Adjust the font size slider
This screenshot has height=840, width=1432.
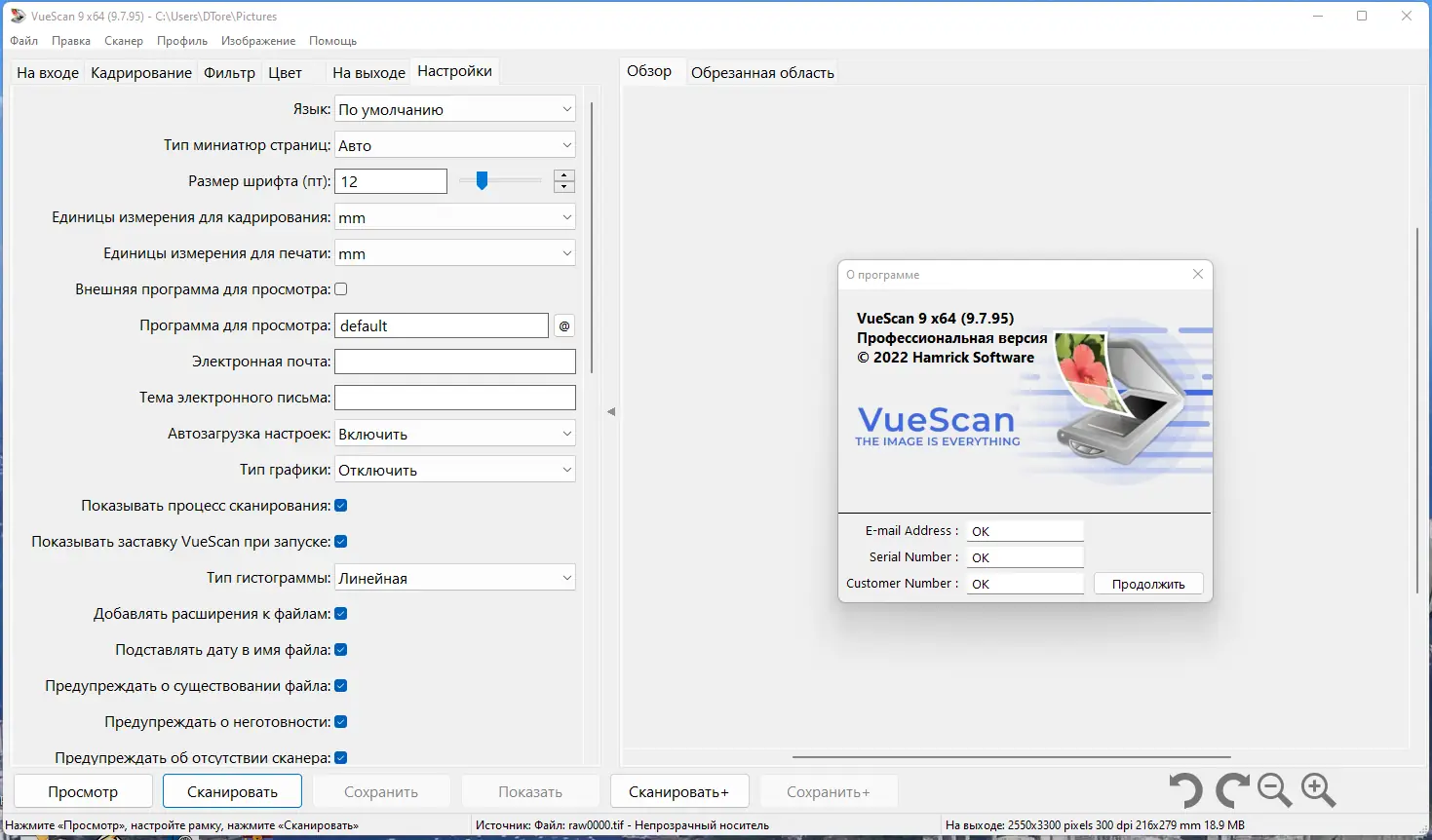click(x=482, y=180)
